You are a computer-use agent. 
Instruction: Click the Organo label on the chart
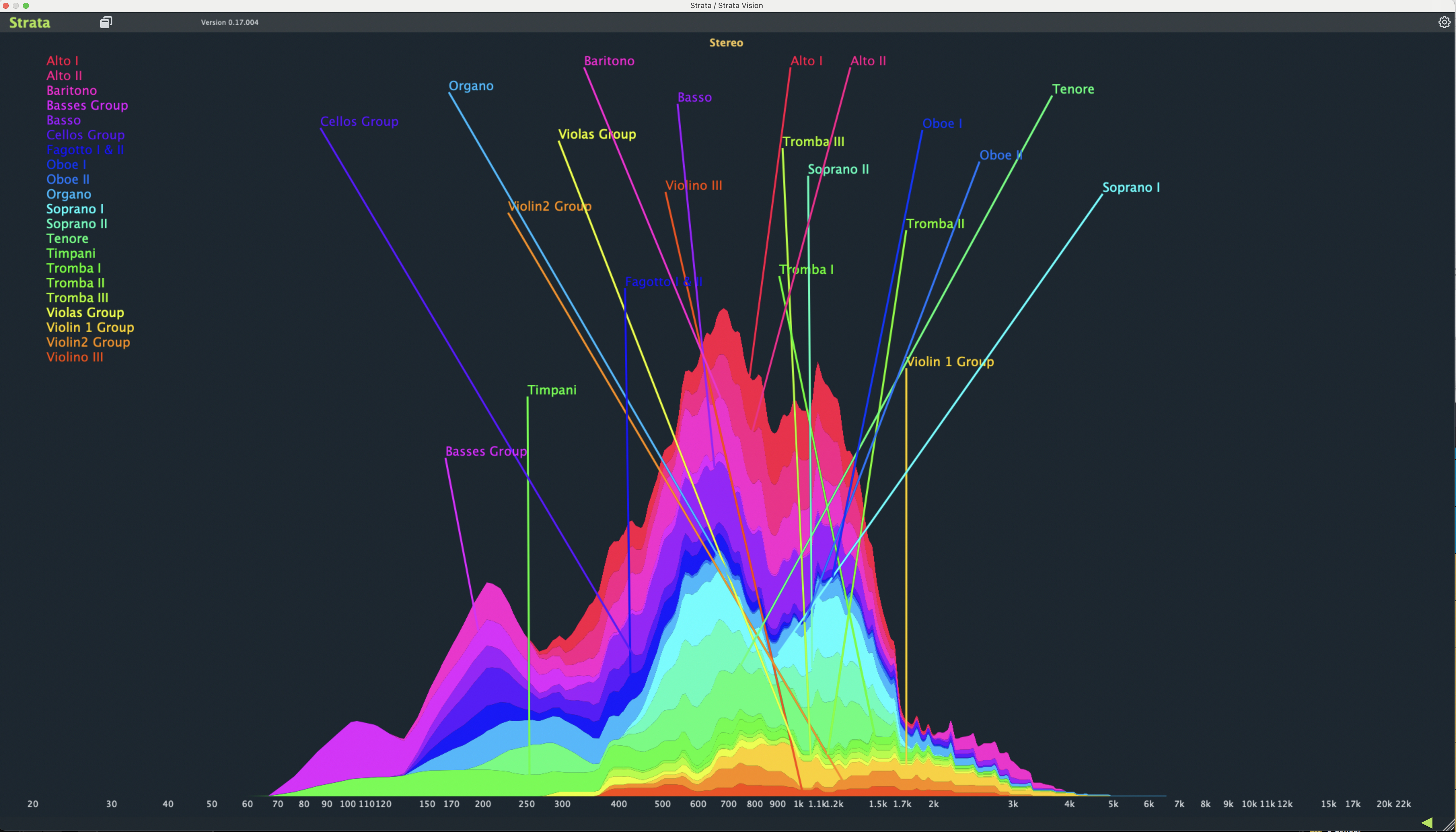tap(471, 86)
